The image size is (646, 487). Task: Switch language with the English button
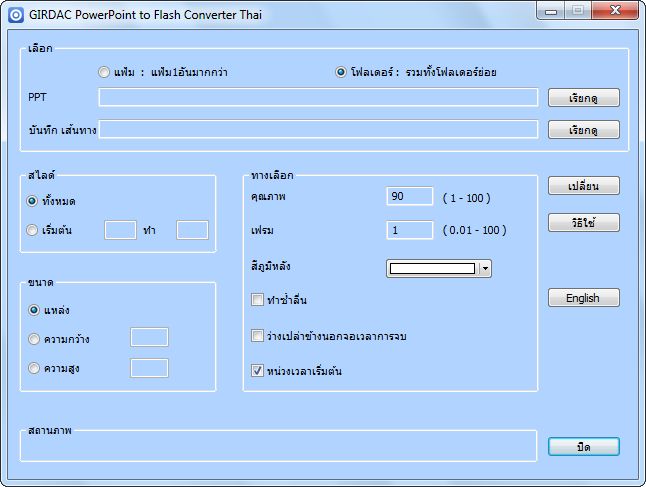click(x=583, y=297)
